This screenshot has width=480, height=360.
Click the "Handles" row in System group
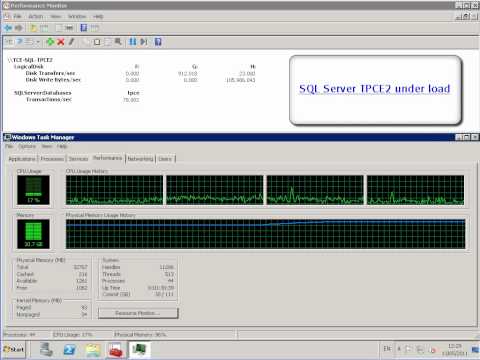[x=138, y=267]
